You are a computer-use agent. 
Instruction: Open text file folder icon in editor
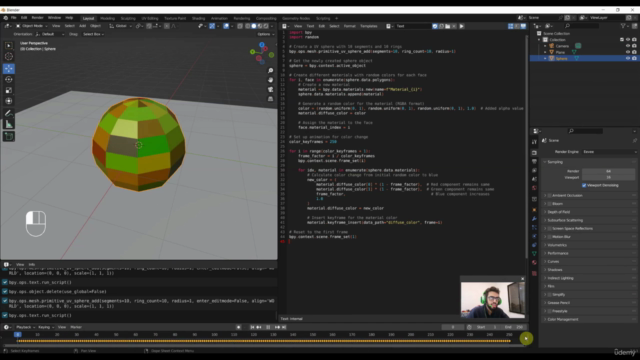click(448, 26)
